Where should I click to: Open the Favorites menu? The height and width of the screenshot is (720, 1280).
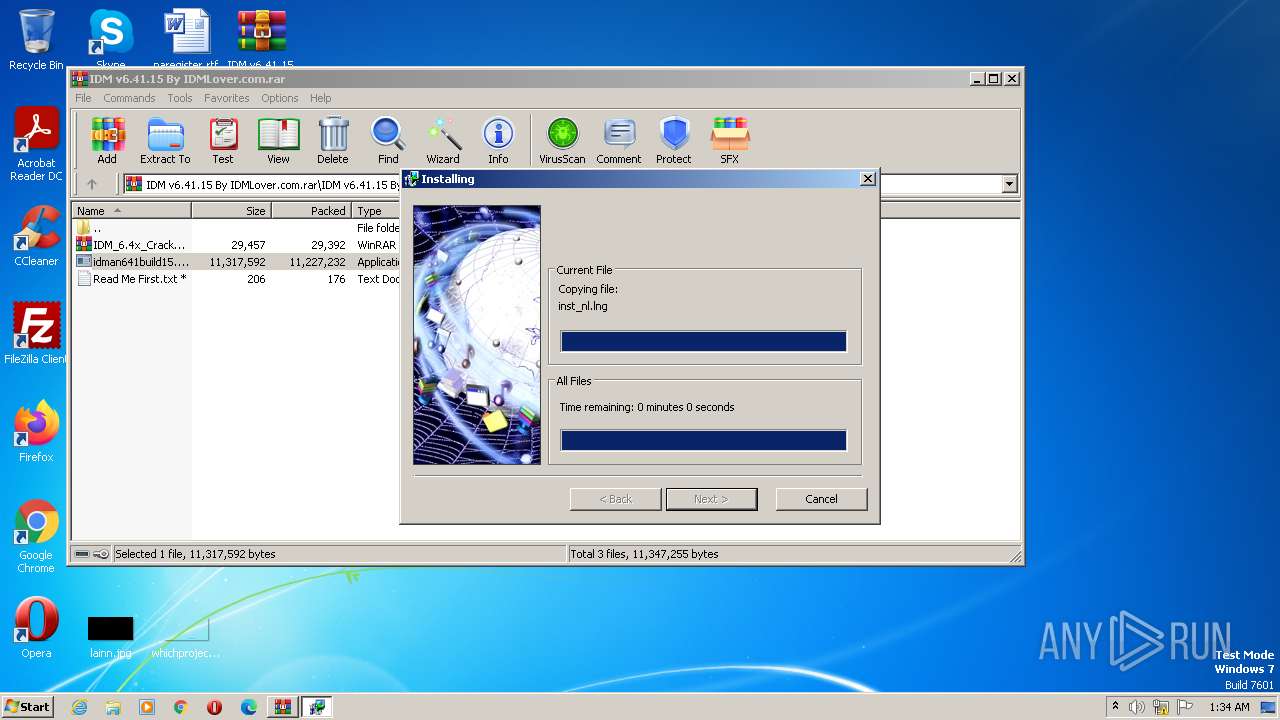coord(227,98)
